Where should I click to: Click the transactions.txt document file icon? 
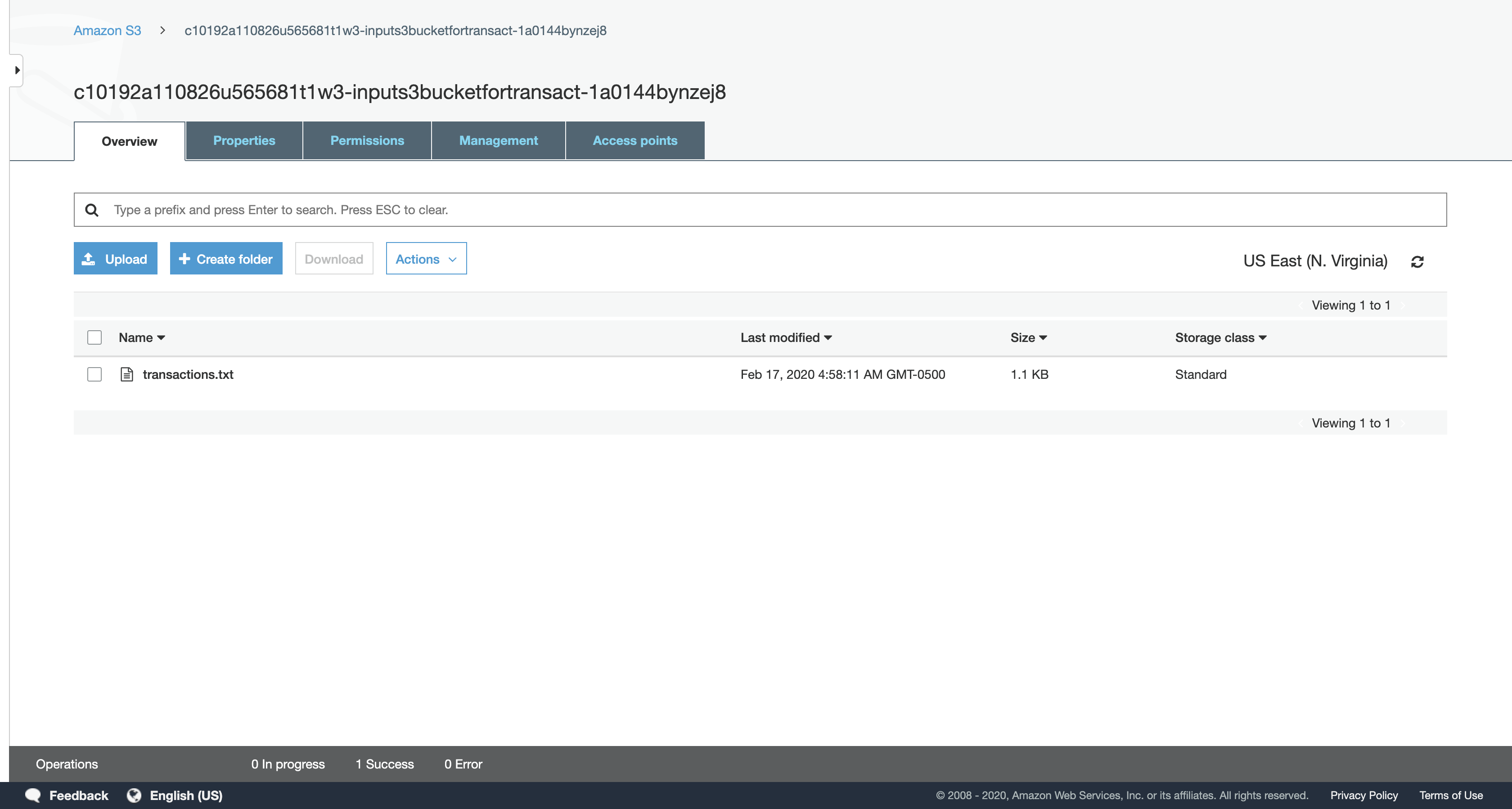[127, 374]
